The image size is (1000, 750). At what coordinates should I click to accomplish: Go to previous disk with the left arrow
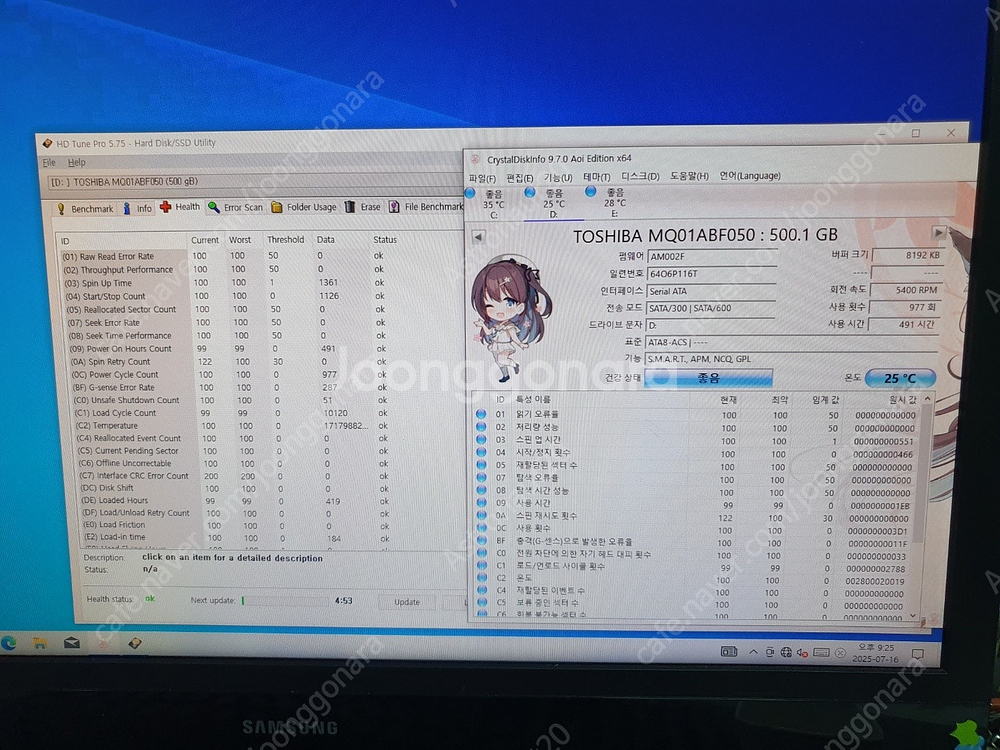click(x=478, y=237)
